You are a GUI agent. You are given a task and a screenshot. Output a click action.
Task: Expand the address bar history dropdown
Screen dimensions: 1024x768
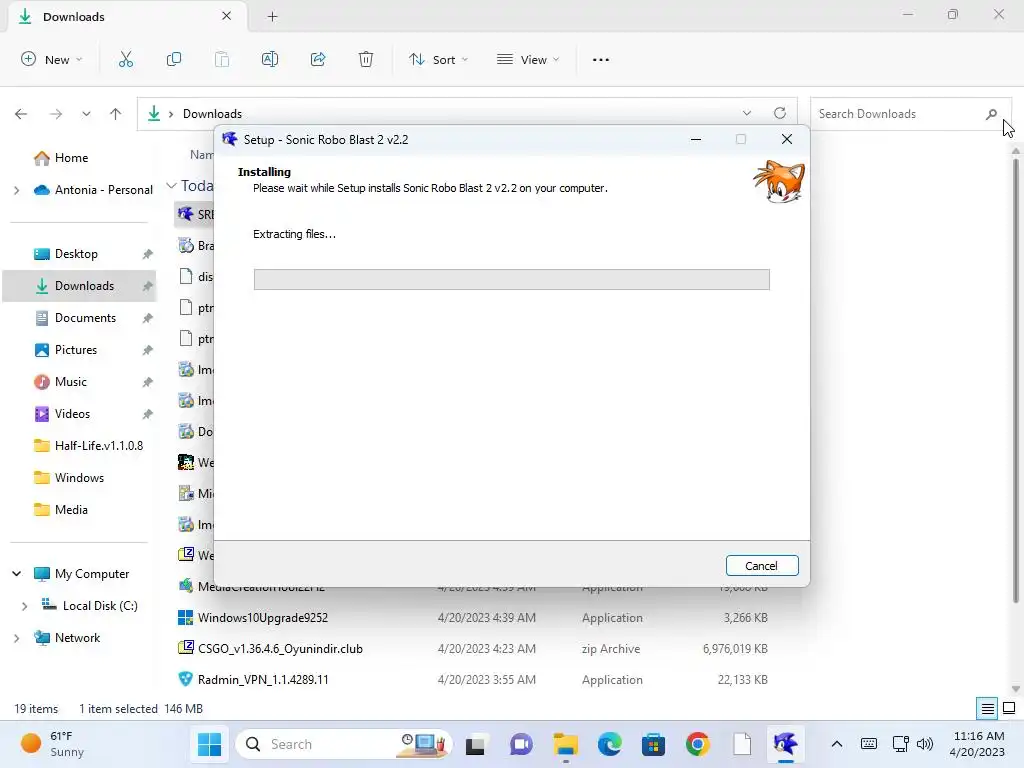(x=746, y=113)
